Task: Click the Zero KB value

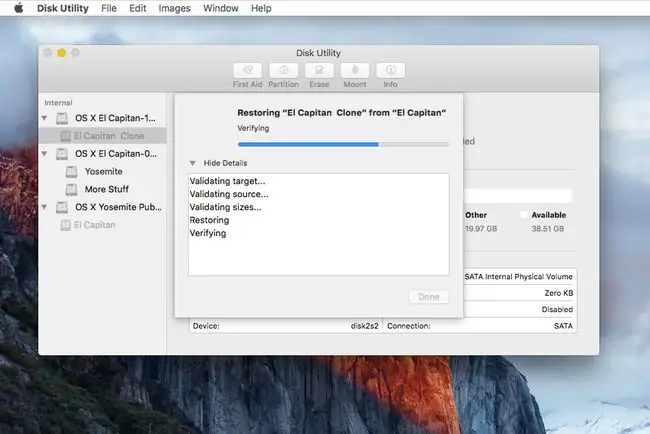Action: (558, 293)
